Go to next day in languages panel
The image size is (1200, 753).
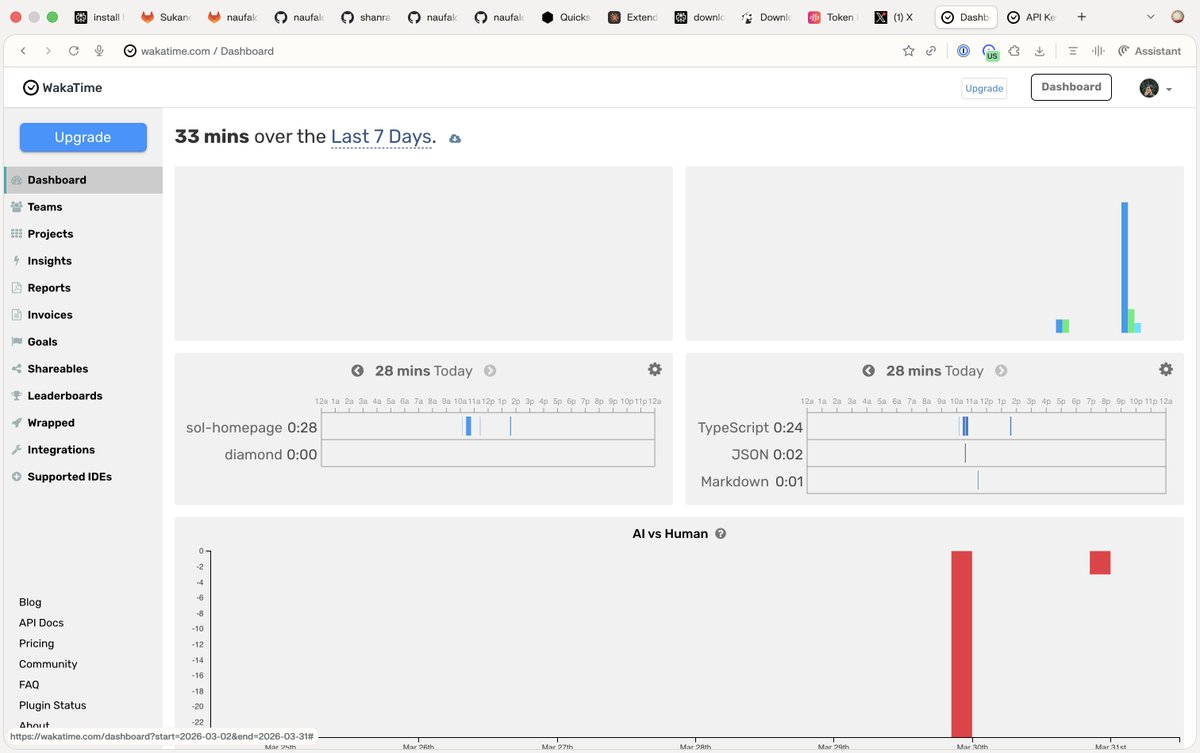[1001, 371]
